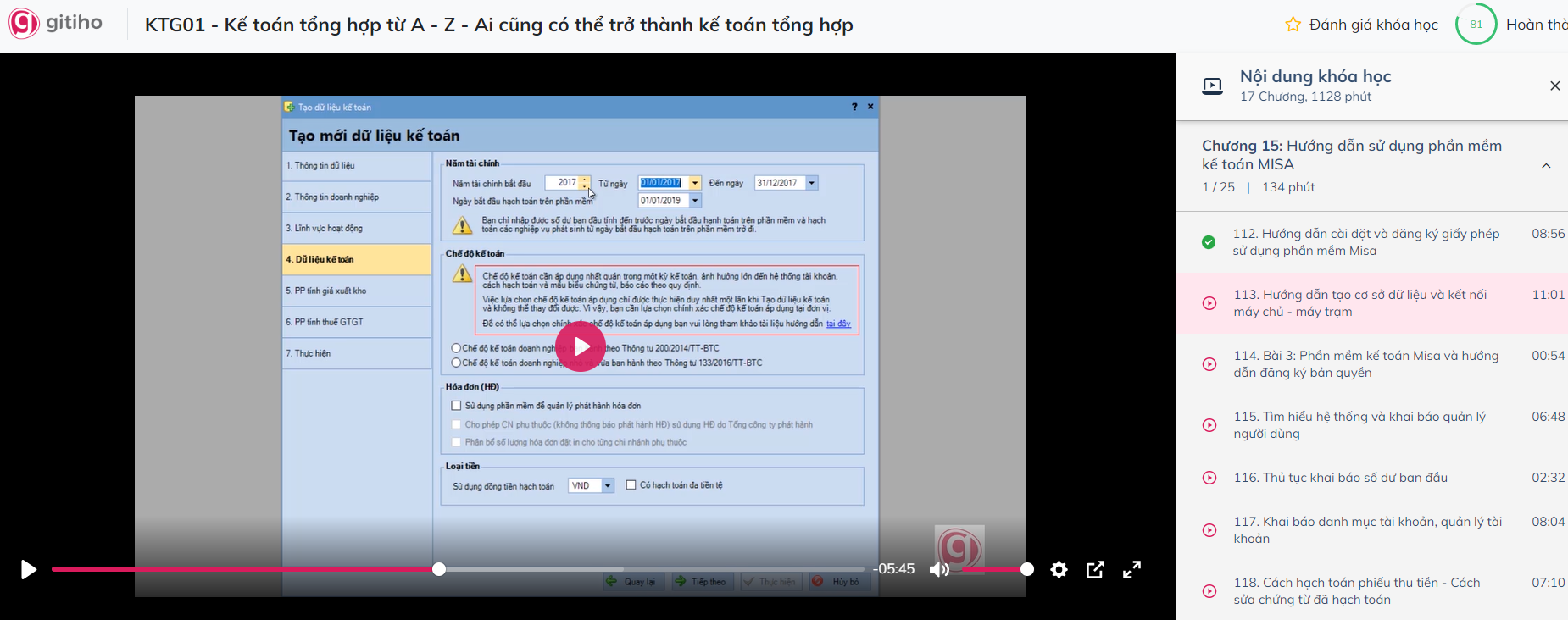
Task: Click the Hủy bỏ button
Action: point(839,582)
